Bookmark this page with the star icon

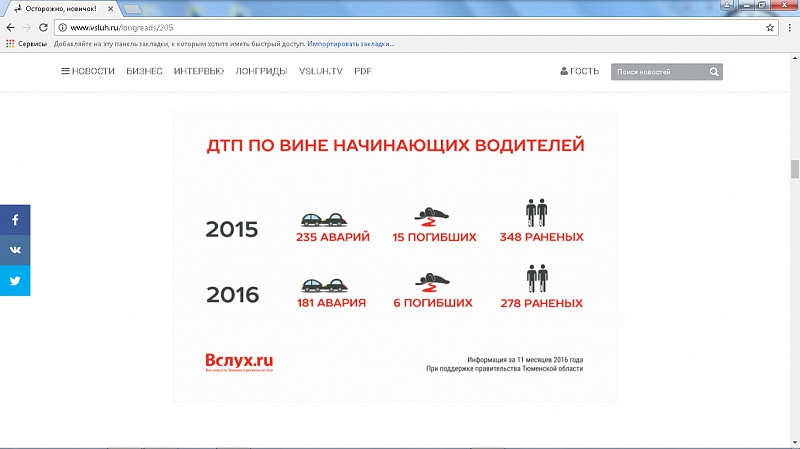click(x=770, y=27)
